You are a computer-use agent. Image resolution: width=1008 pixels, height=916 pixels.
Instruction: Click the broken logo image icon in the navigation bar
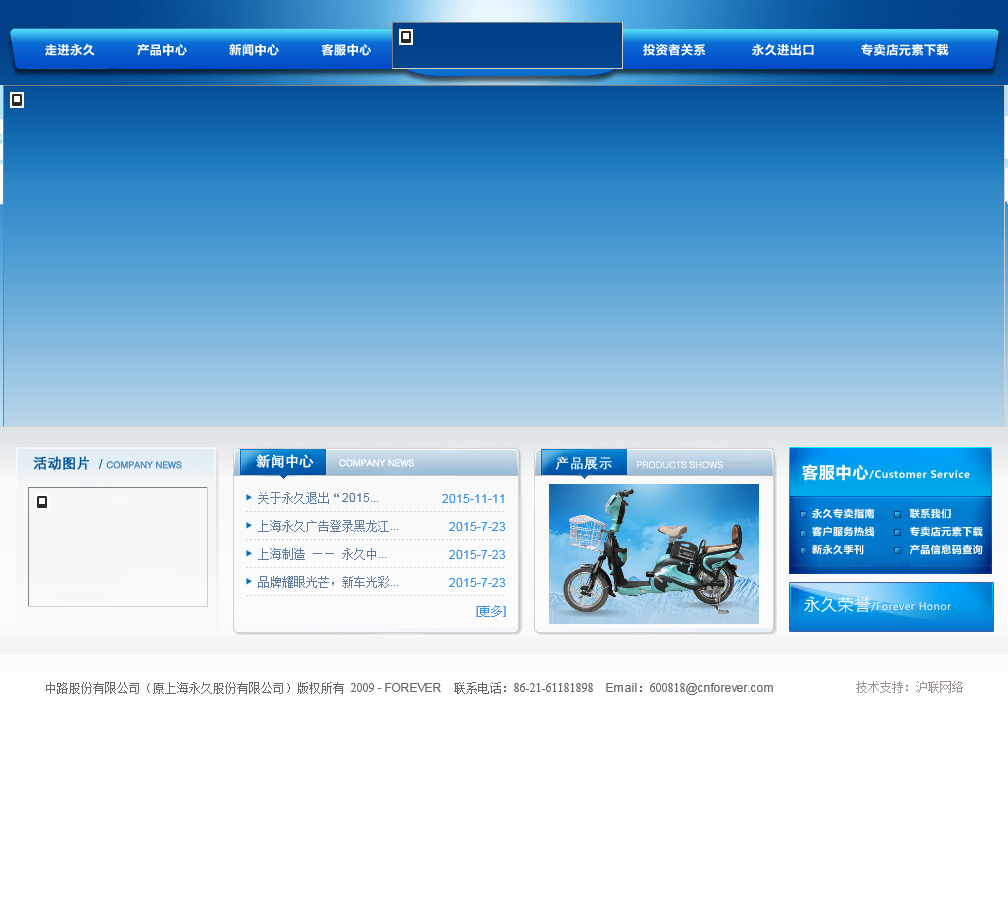[x=406, y=37]
